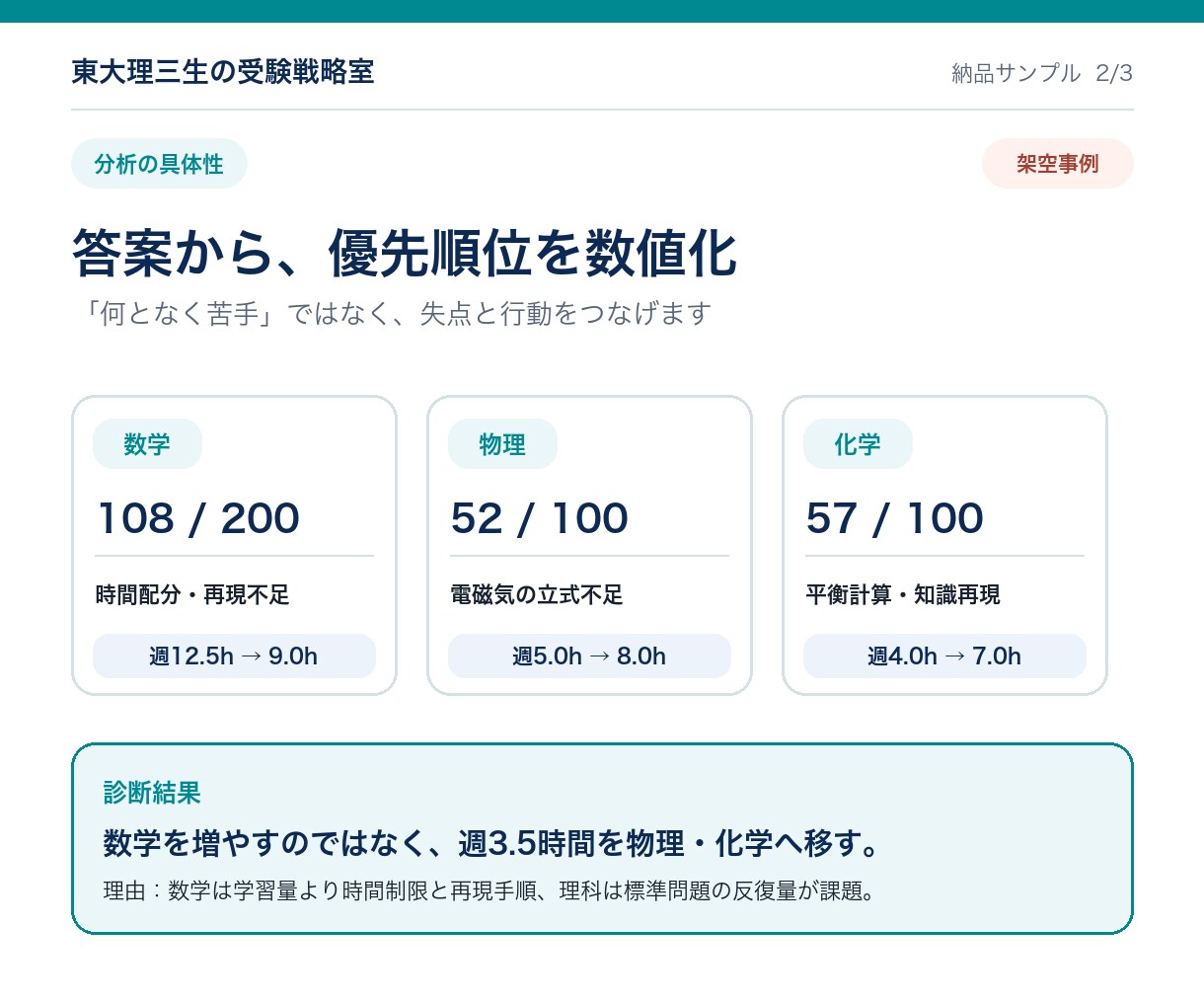Click the text 時間配分・再現不足
The width and height of the screenshot is (1204, 1003).
point(192,594)
